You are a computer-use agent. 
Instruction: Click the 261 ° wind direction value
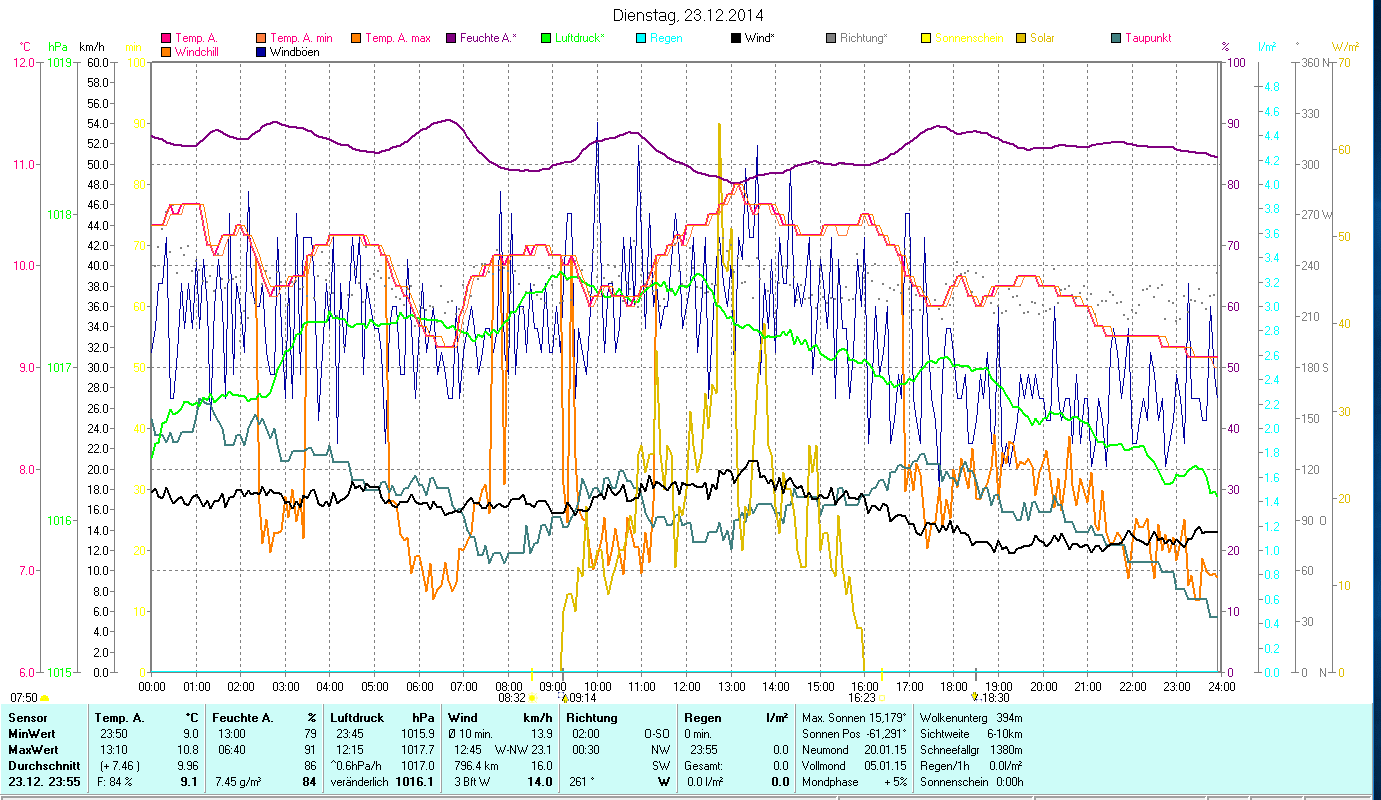click(x=581, y=782)
